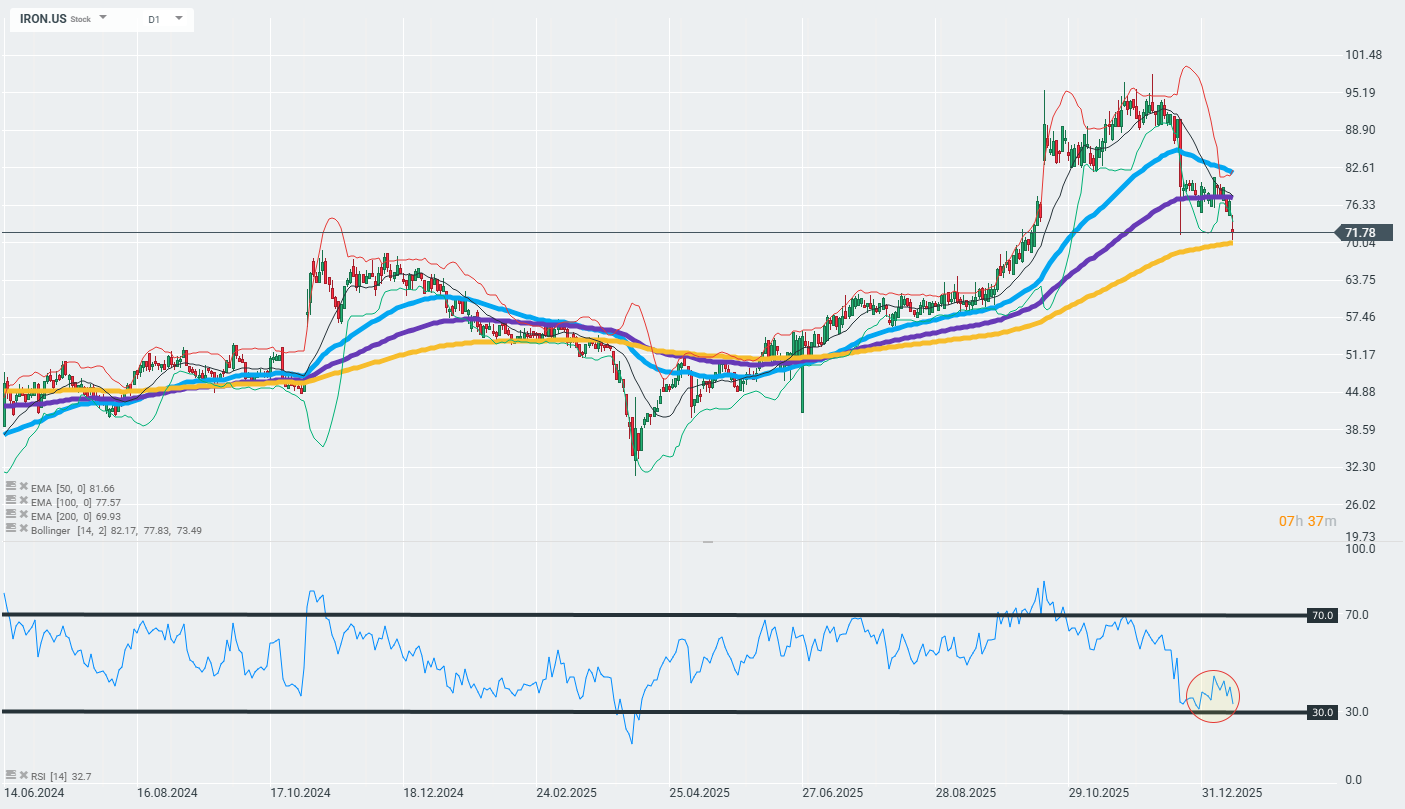Delete the EMA 200 indicator
This screenshot has width=1405, height=809.
23,515
